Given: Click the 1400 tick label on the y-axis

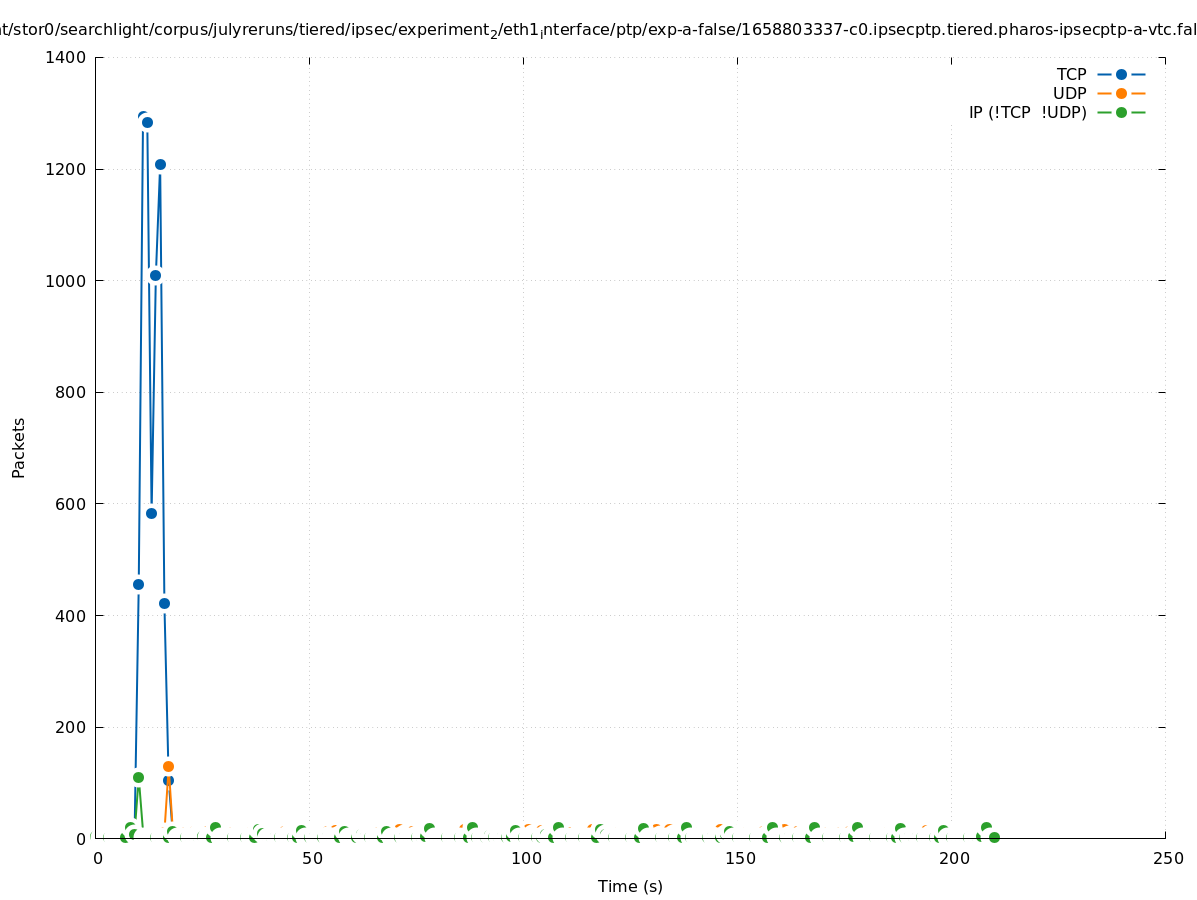Looking at the screenshot, I should click(65, 58).
